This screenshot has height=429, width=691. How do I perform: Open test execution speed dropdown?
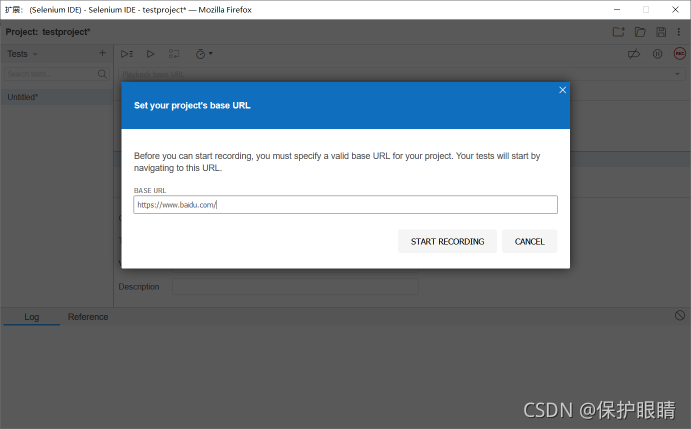pyautogui.click(x=204, y=54)
